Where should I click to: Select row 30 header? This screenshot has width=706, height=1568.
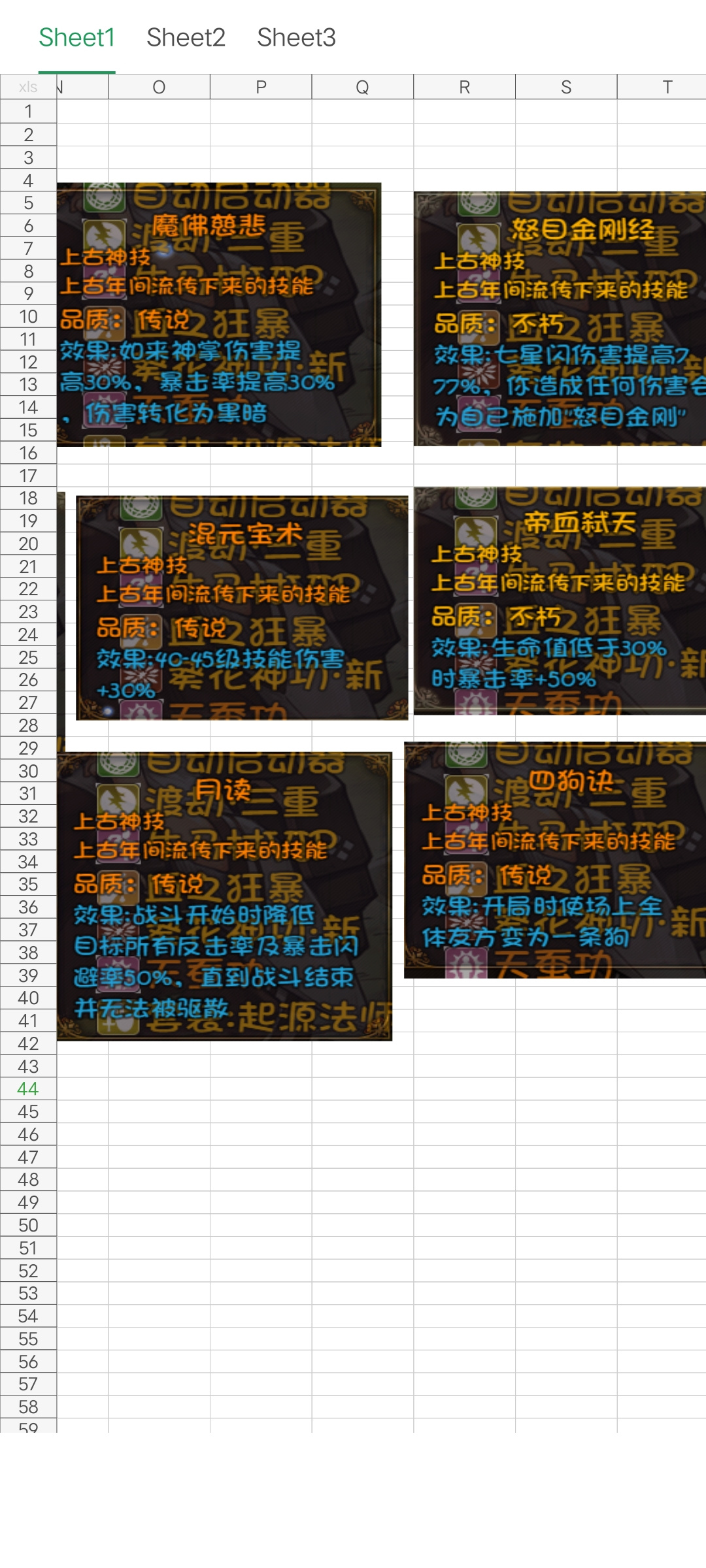click(x=28, y=771)
